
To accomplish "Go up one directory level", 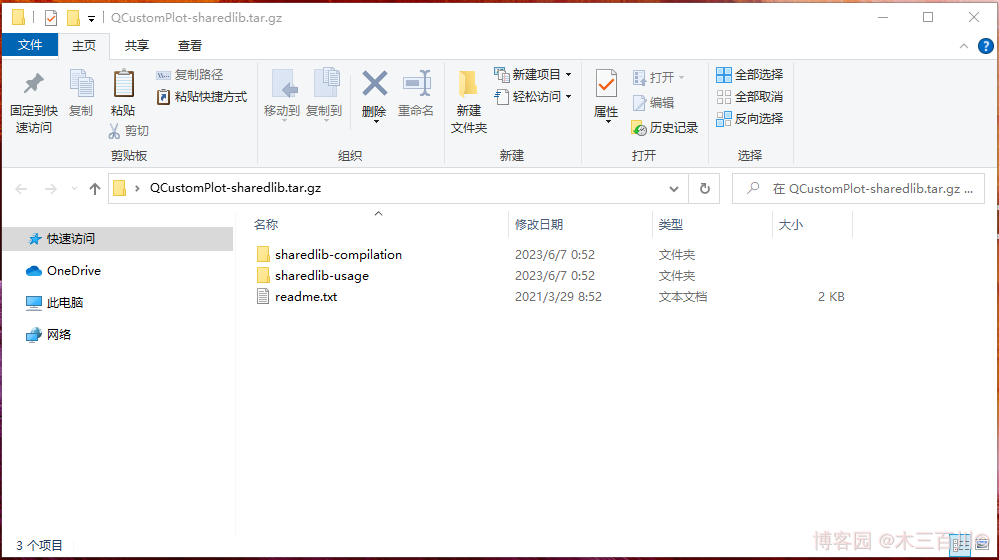I will tap(95, 188).
